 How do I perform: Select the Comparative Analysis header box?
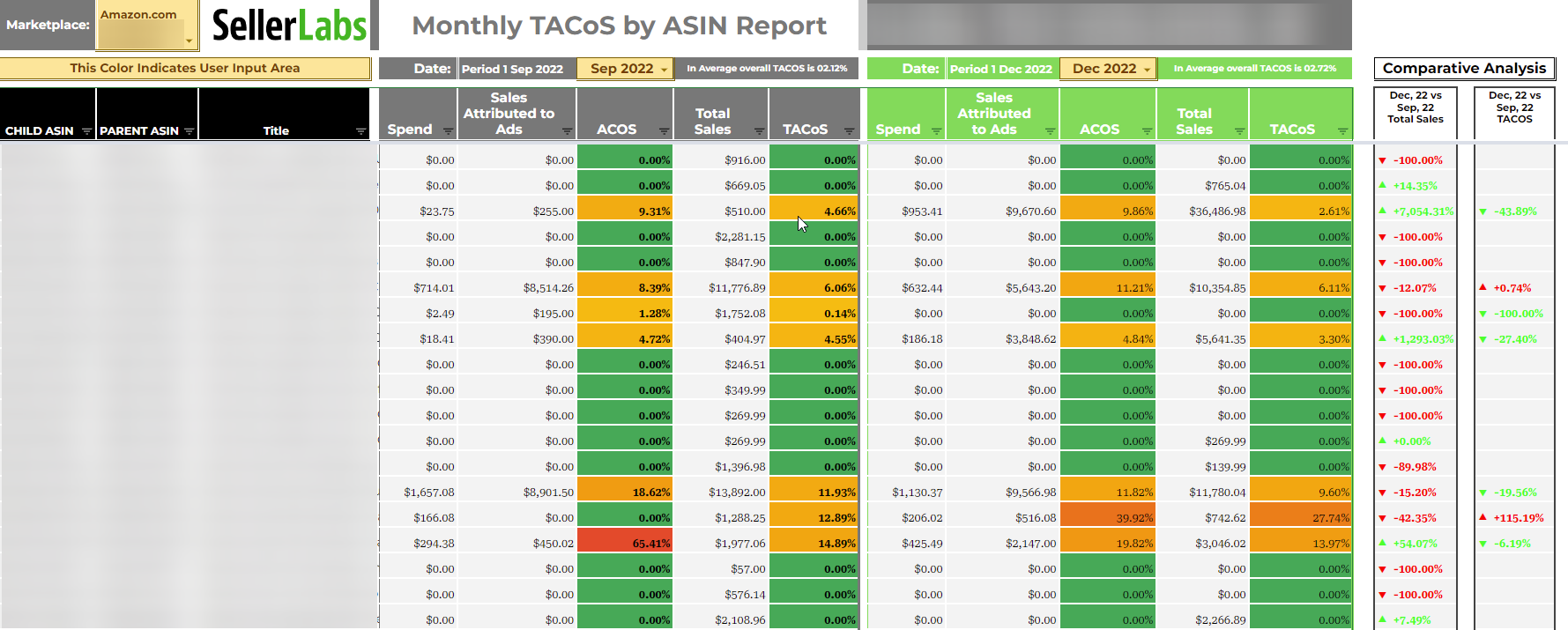tap(1464, 69)
